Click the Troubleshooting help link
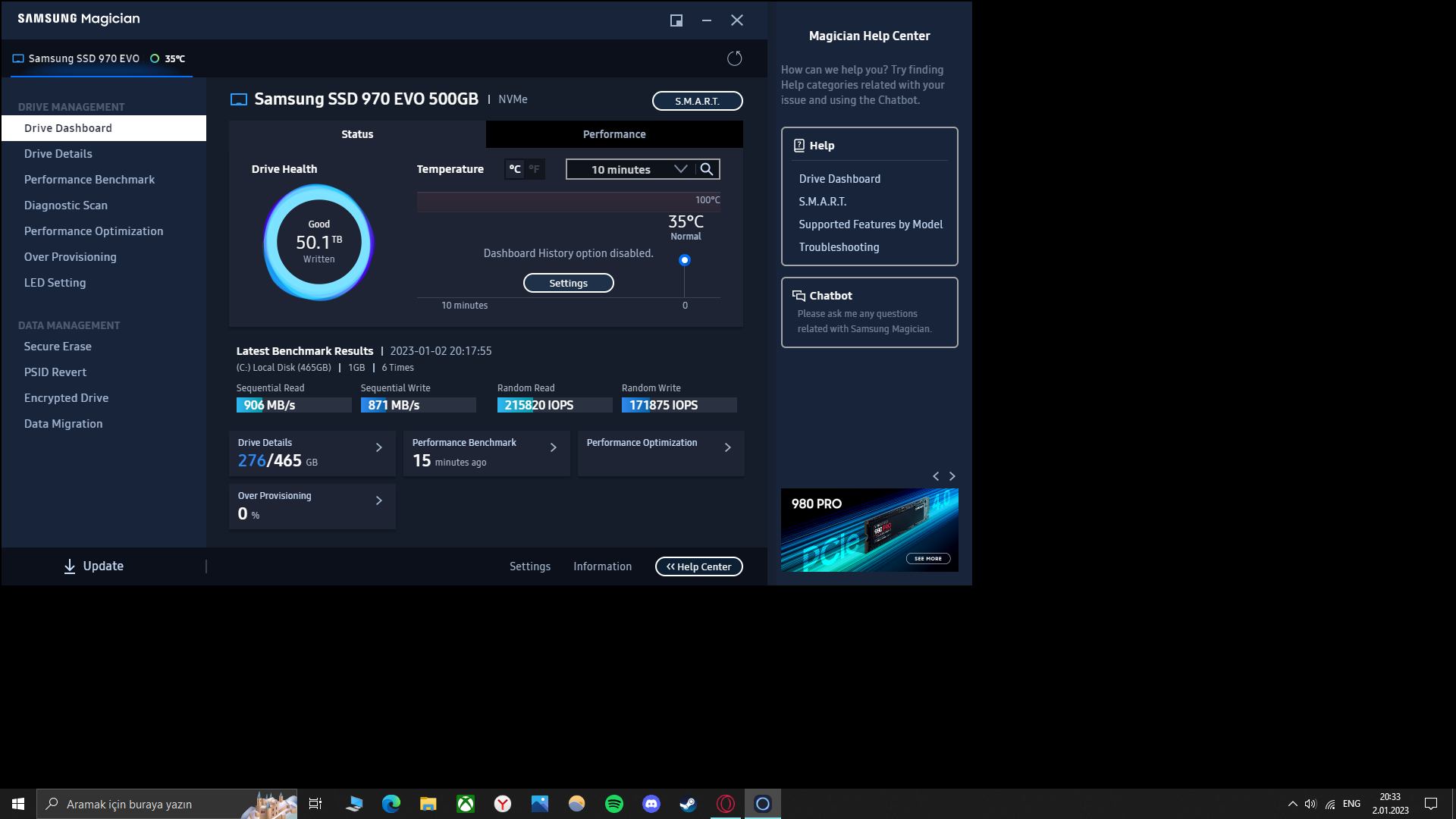Screen dimensions: 1456x819 click(x=839, y=247)
